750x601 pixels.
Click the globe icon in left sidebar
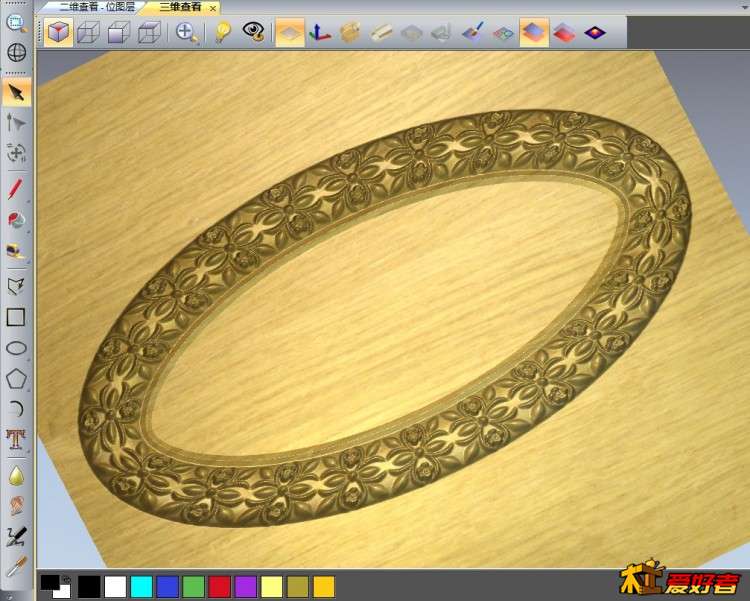point(16,53)
